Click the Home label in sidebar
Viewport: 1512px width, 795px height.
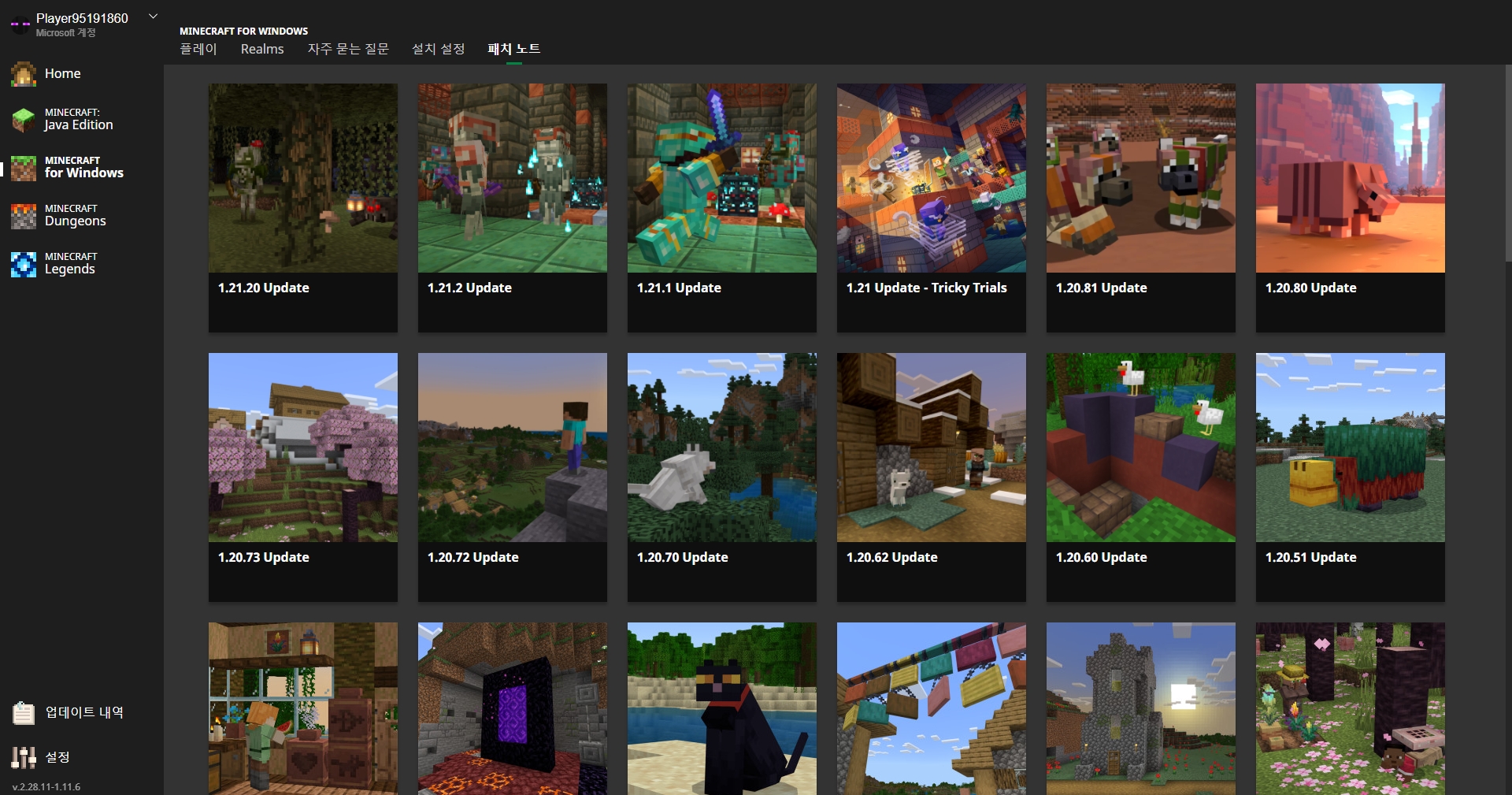(x=63, y=73)
